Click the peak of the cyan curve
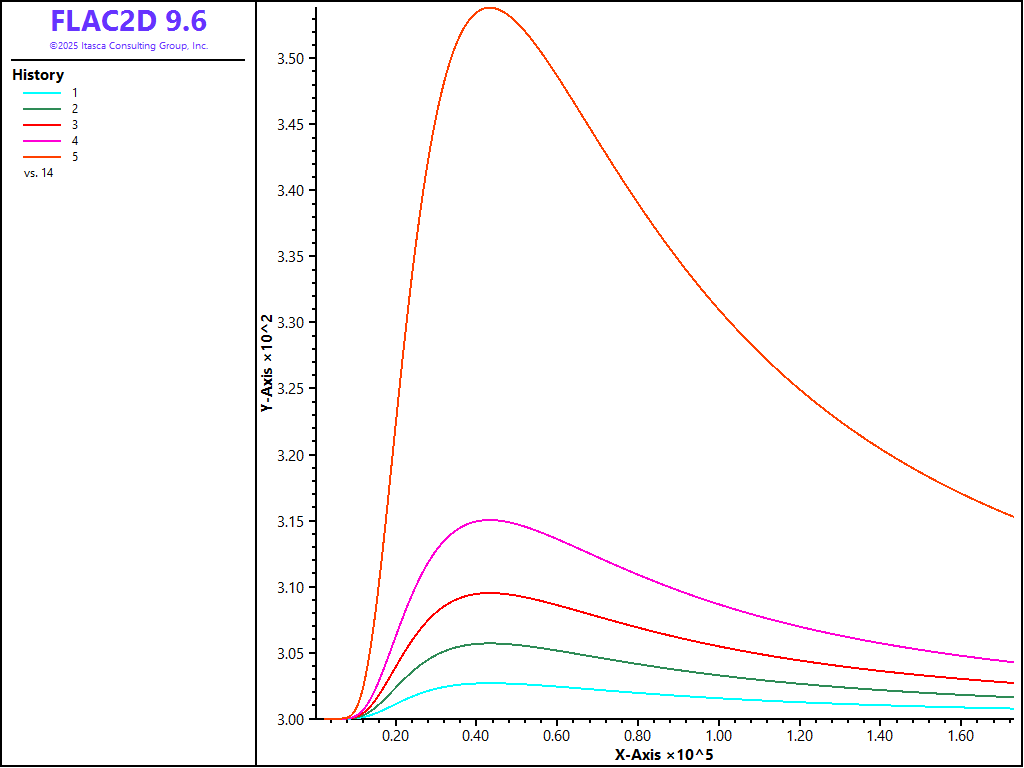Image resolution: width=1024 pixels, height=768 pixels. (488, 682)
